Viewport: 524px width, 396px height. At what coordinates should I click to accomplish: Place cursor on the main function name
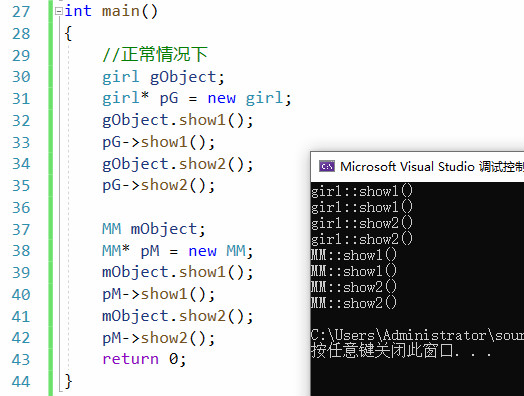pyautogui.click(x=120, y=11)
